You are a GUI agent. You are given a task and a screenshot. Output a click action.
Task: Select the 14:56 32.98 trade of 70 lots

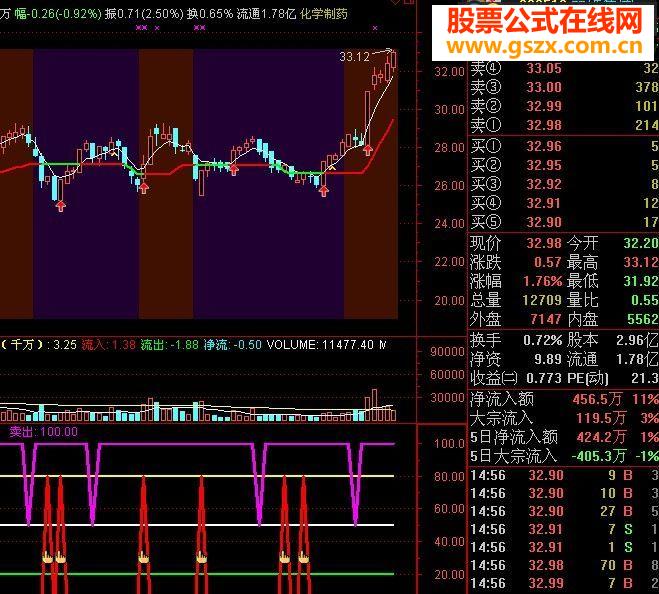pos(564,565)
